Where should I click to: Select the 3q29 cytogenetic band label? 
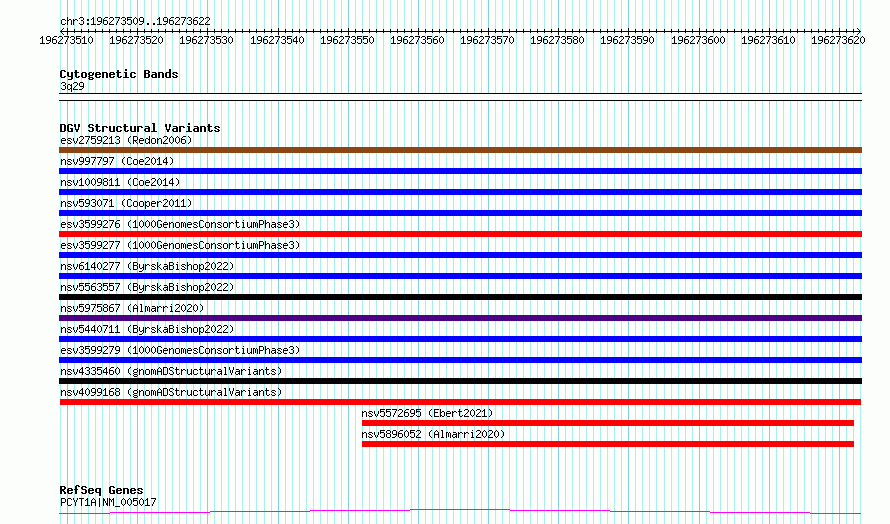72,86
